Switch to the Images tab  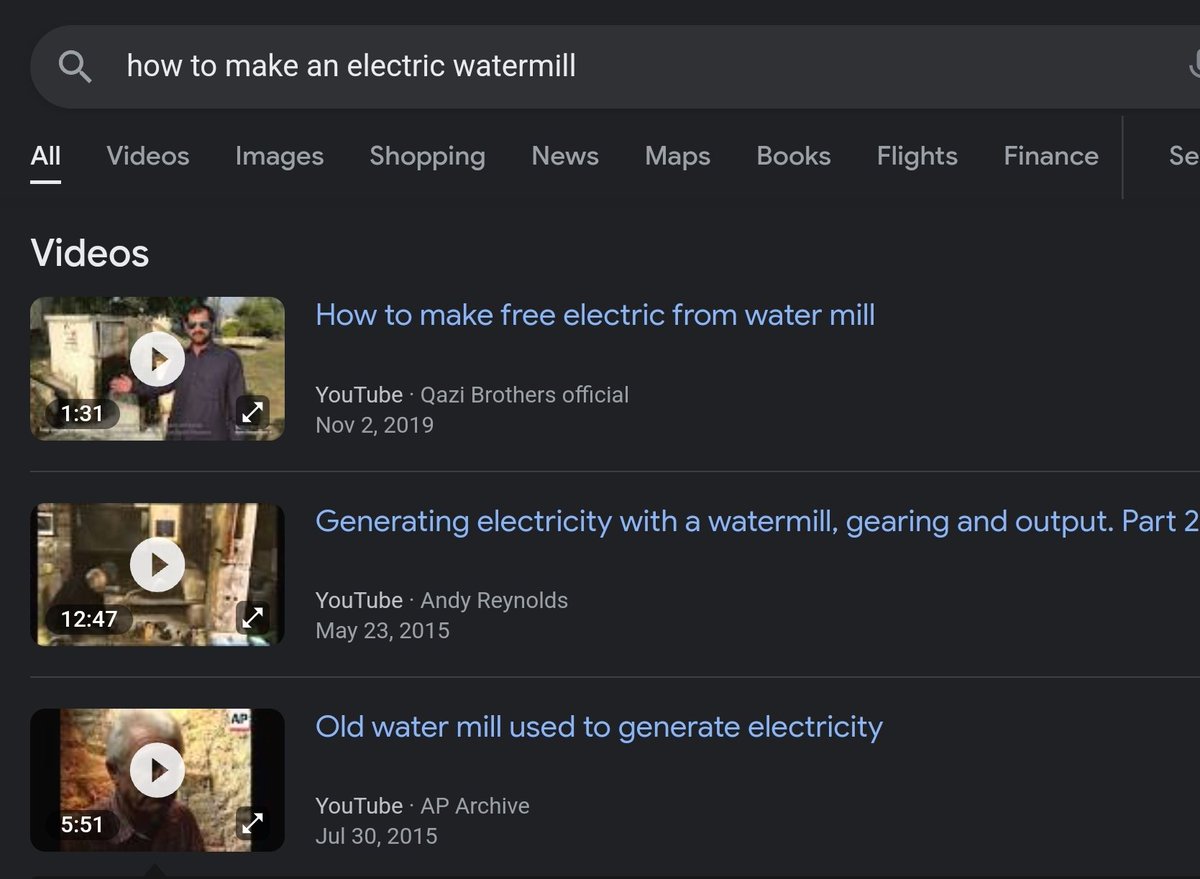coord(279,156)
